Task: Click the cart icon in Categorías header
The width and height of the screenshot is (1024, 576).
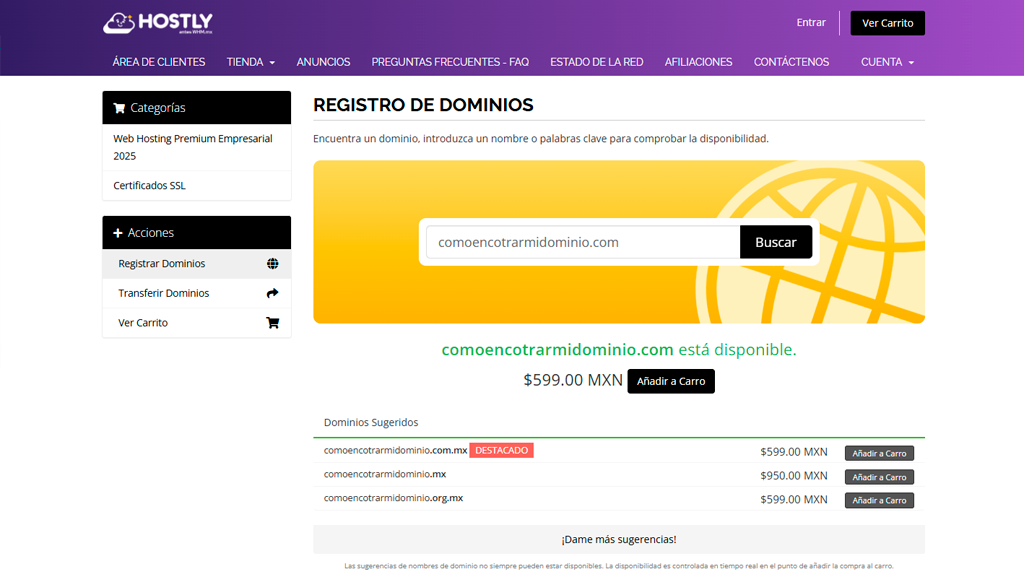Action: tap(119, 108)
